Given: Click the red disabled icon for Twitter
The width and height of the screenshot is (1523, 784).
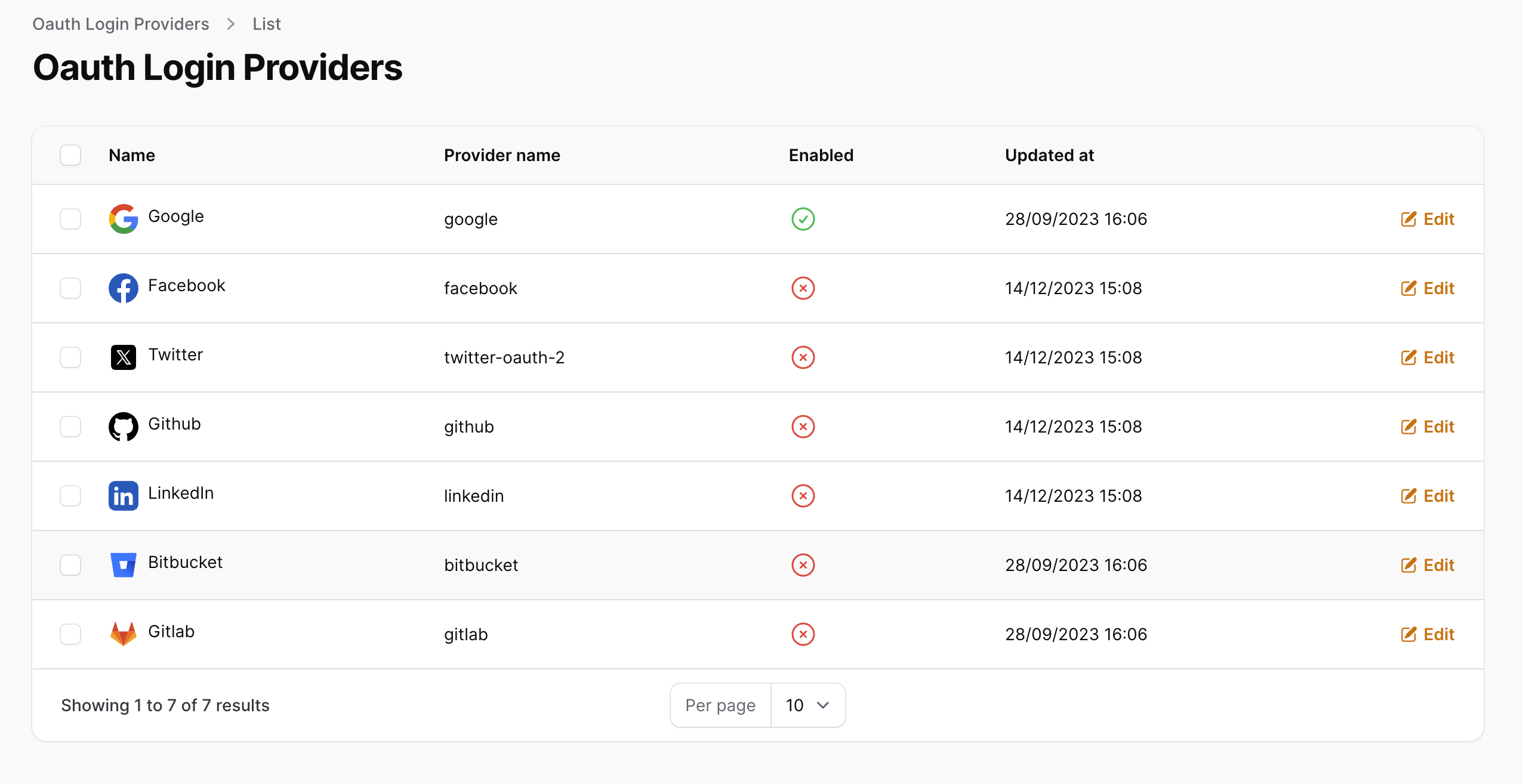Looking at the screenshot, I should pyautogui.click(x=803, y=357).
